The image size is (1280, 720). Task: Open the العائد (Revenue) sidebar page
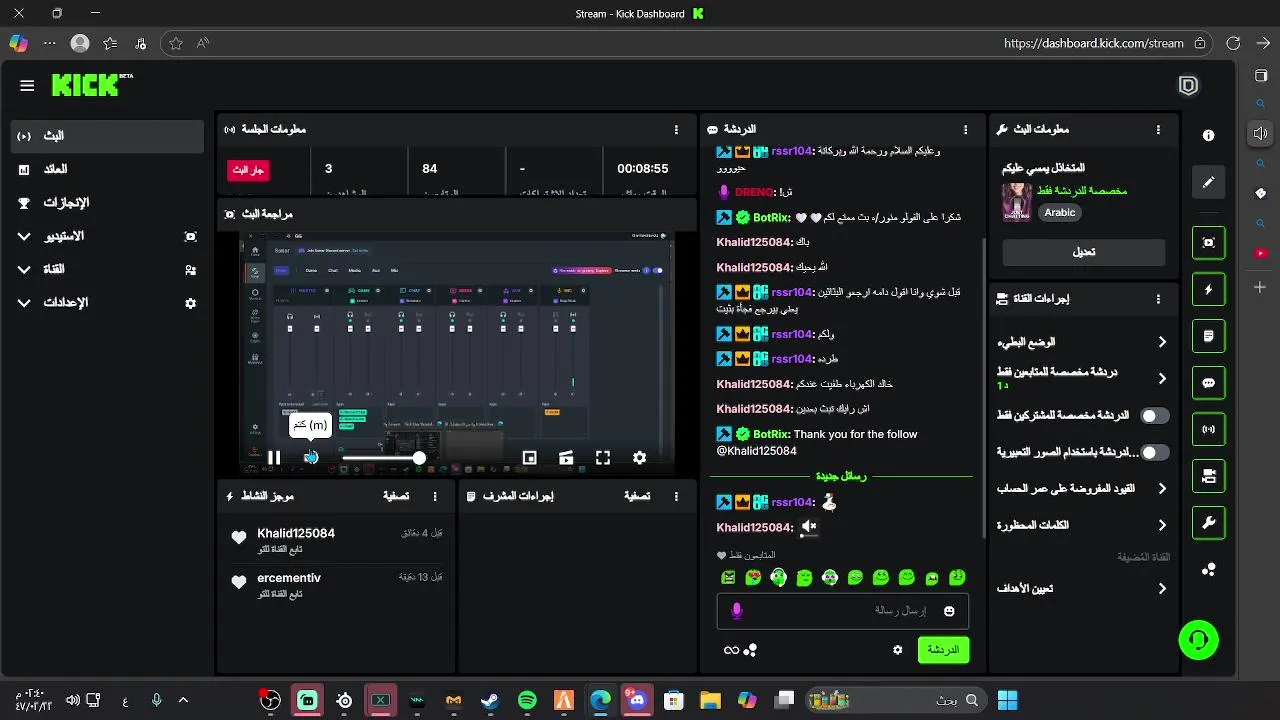click(108, 170)
